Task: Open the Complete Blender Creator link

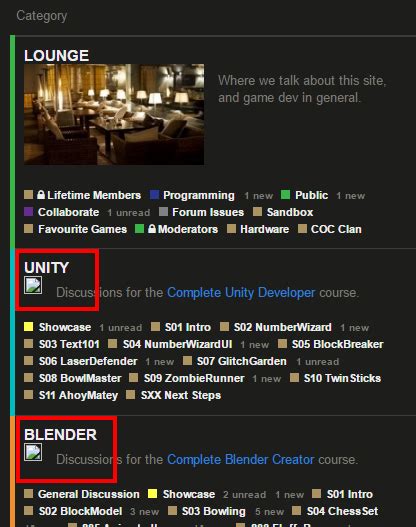Action: click(241, 459)
